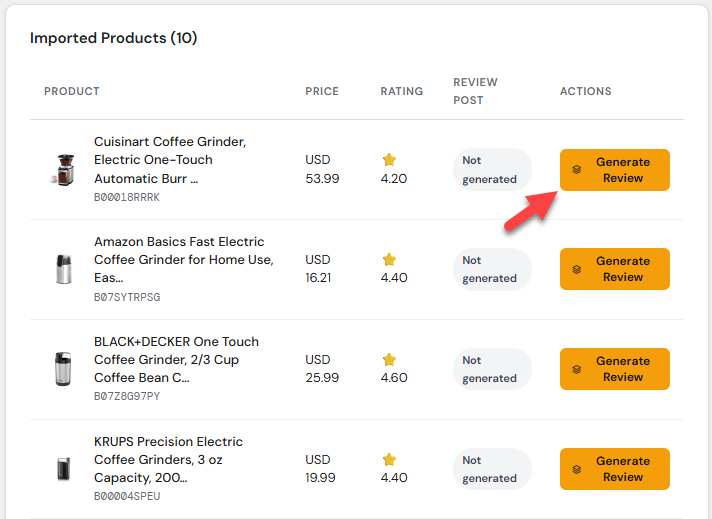
Task: Click star icon above the 4.60 rating
Action: (389, 359)
